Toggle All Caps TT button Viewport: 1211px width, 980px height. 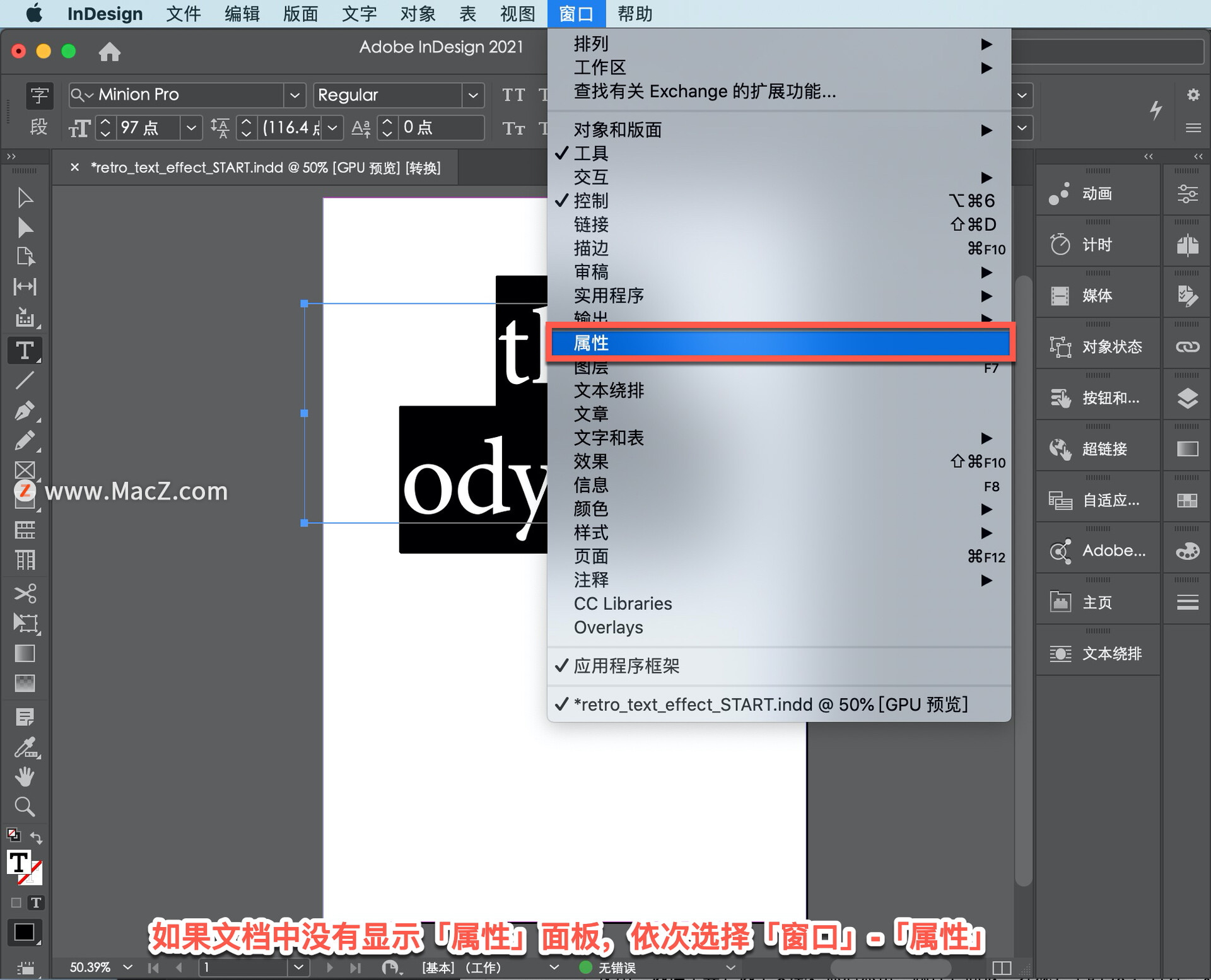[513, 95]
